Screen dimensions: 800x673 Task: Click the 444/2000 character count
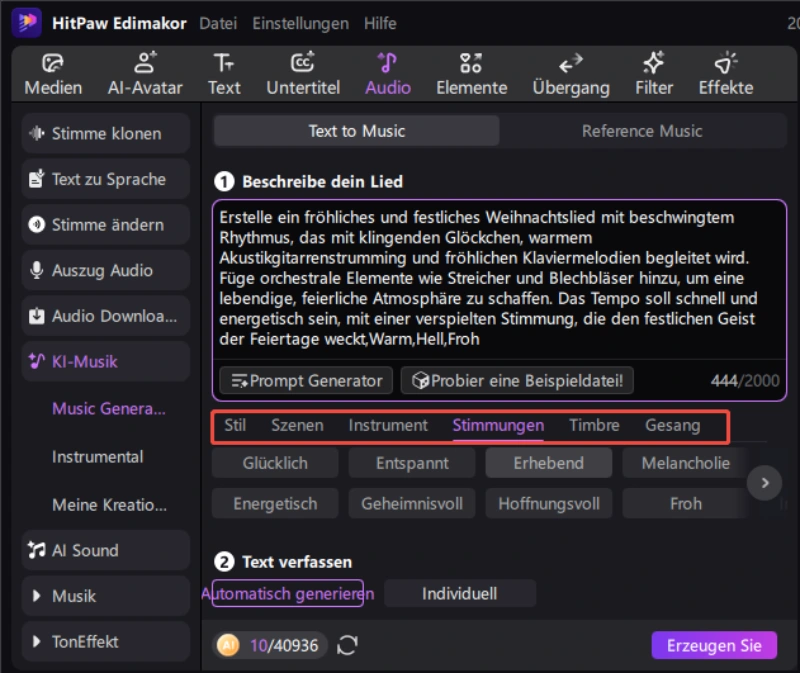[x=745, y=381]
